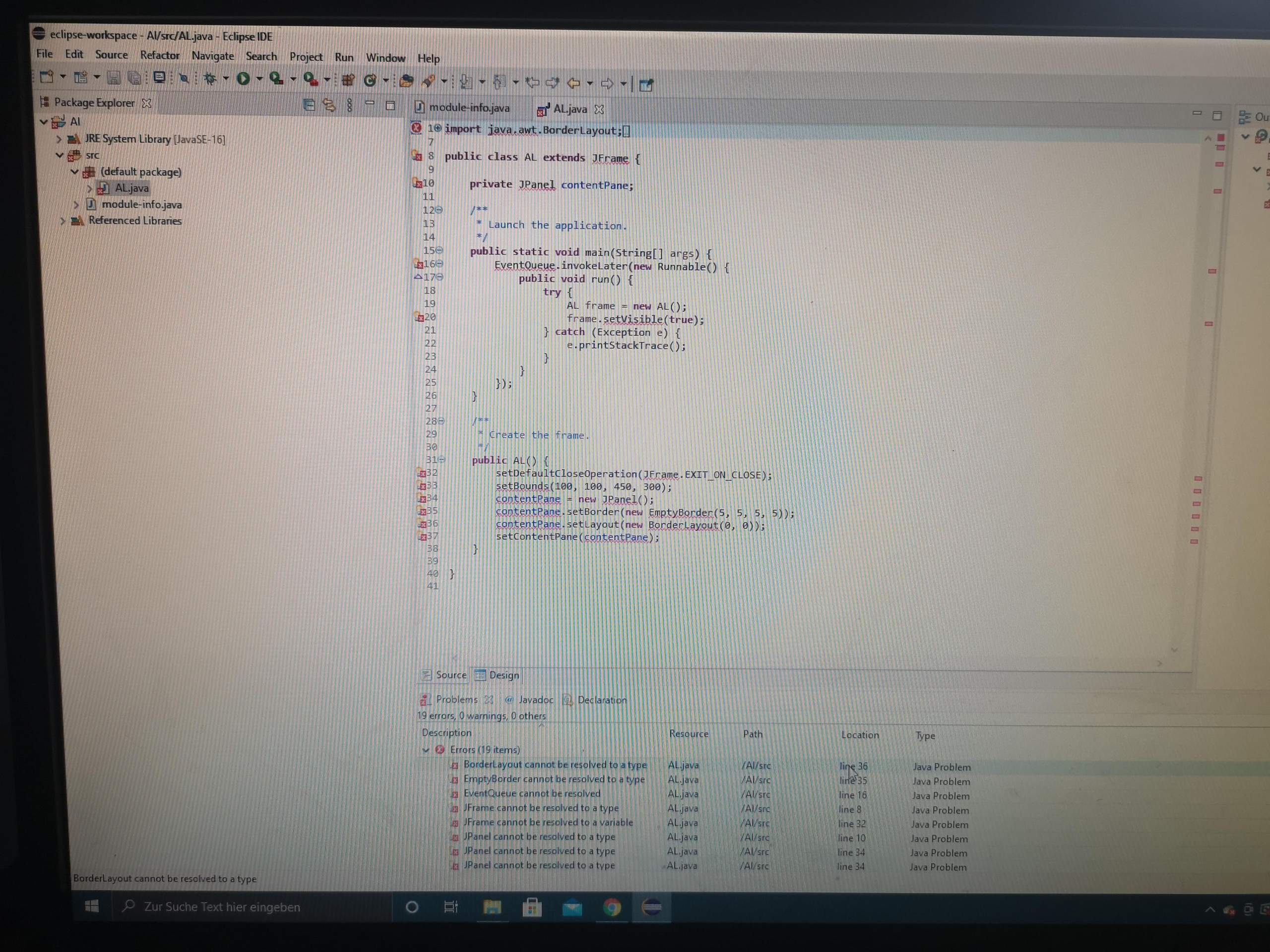Click the red error marker in overview ruler
The image size is (1270, 952).
[x=1221, y=138]
